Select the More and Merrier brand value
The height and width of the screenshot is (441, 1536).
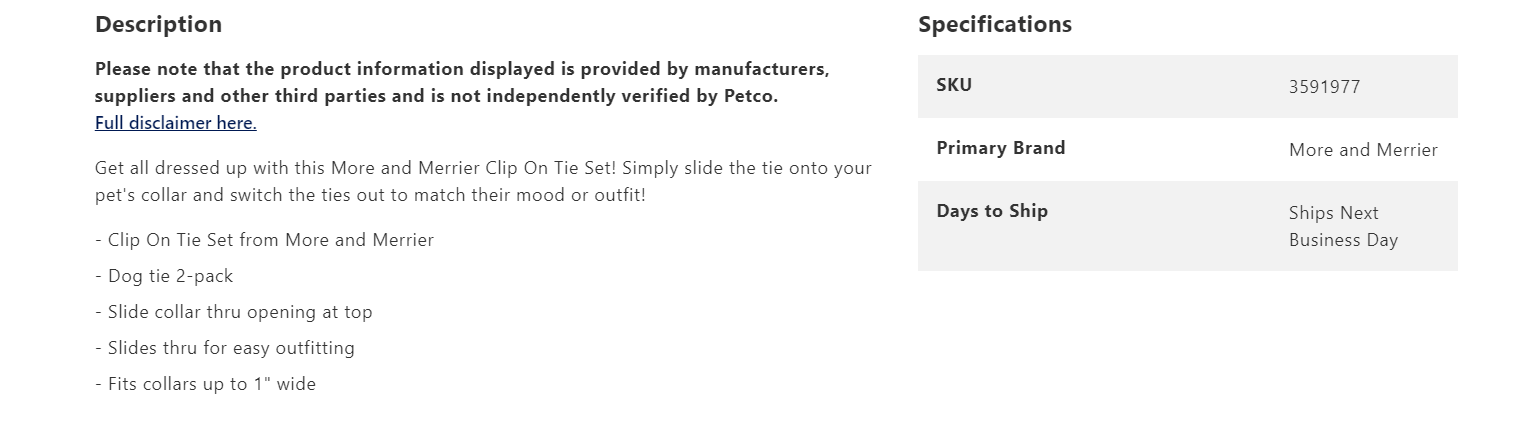pos(1363,150)
